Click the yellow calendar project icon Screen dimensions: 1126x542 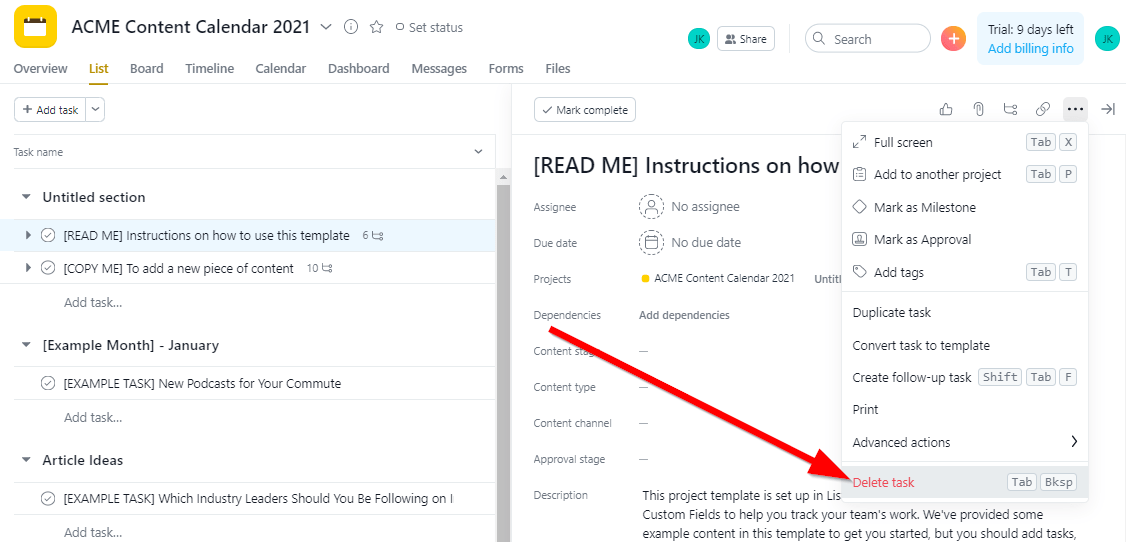click(x=35, y=27)
